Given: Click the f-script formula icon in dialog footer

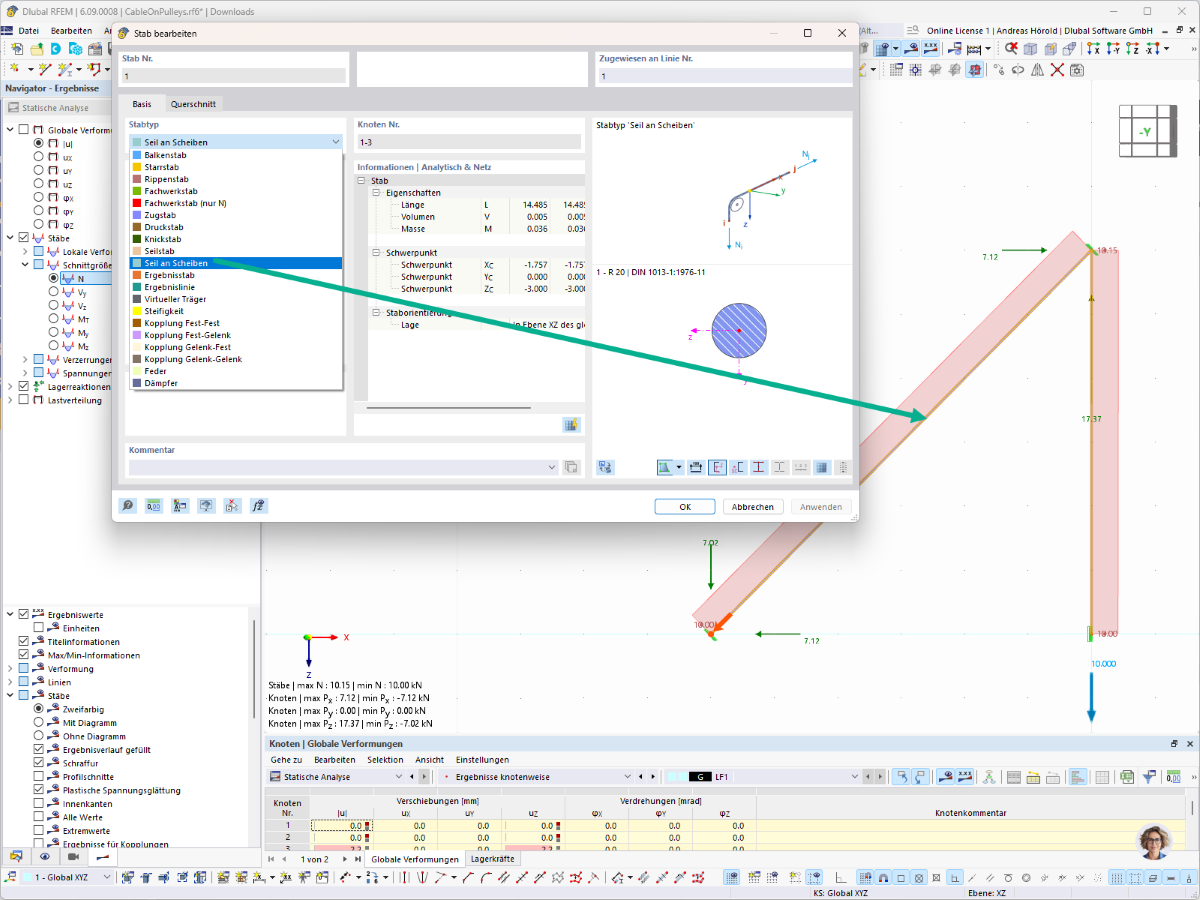Looking at the screenshot, I should [258, 506].
